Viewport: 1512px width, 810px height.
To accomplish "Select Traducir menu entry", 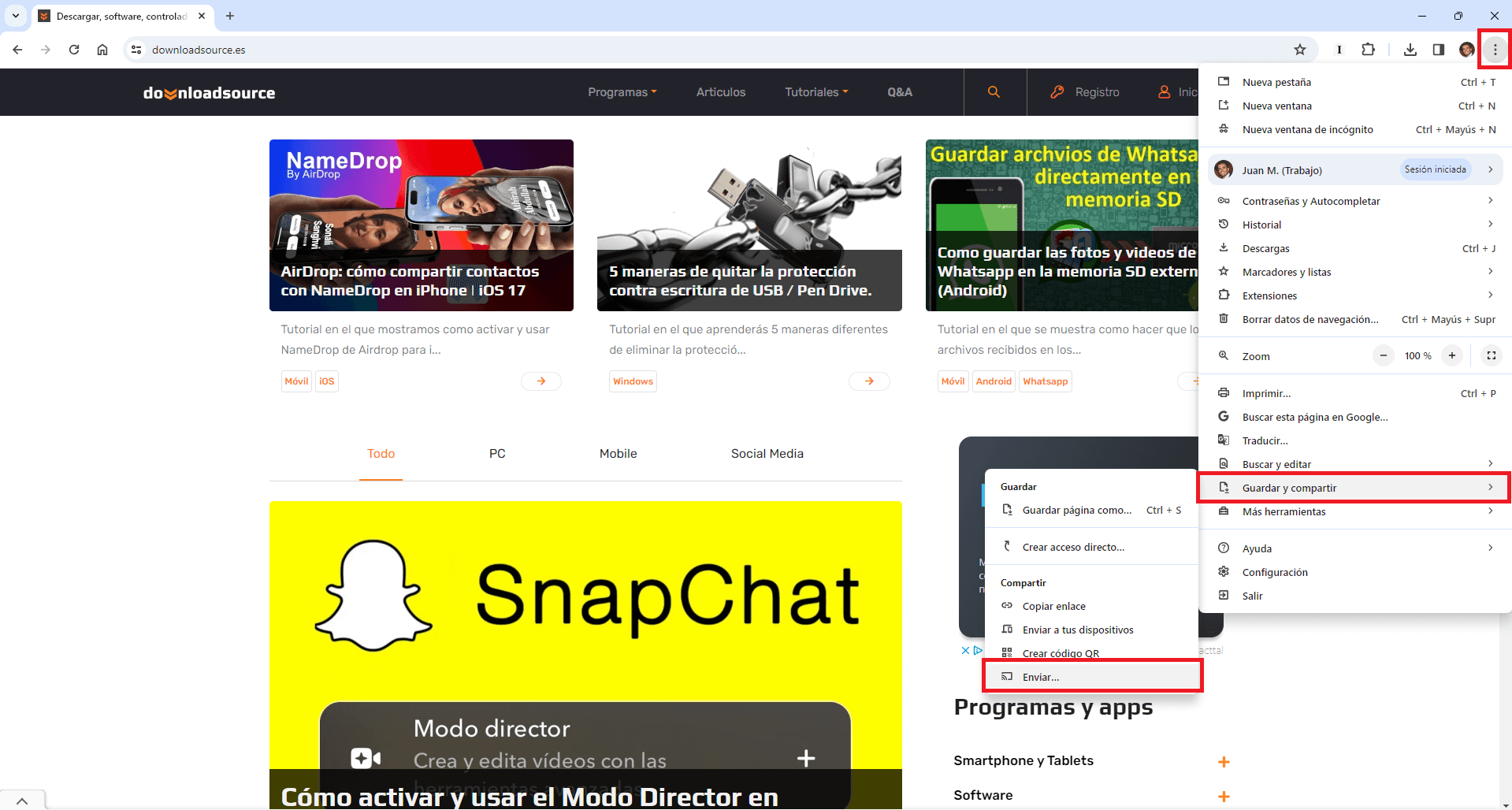I will click(1355, 440).
